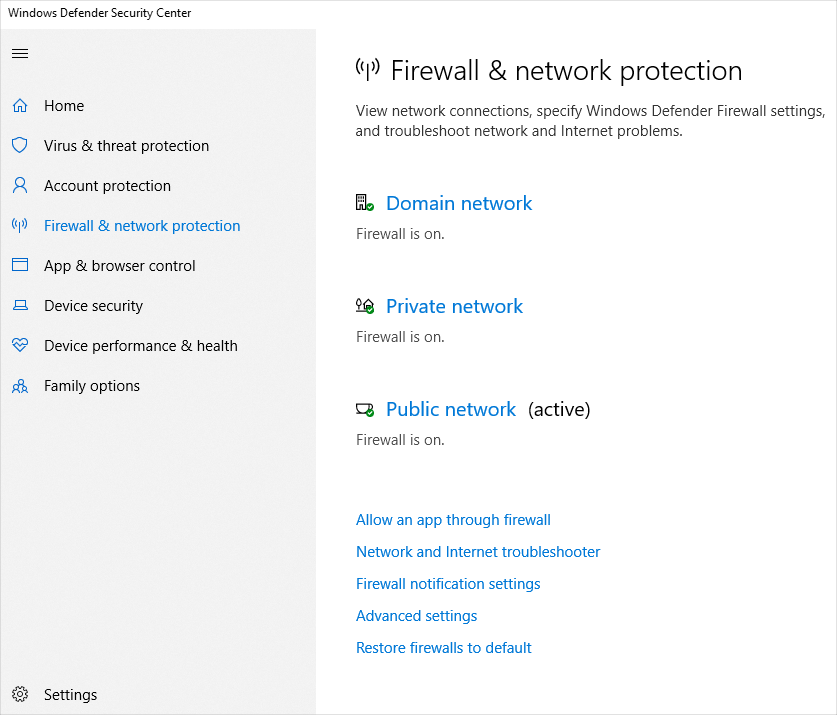Image resolution: width=837 pixels, height=715 pixels.
Task: Click the App & browser control window icon
Action: pyautogui.click(x=20, y=266)
